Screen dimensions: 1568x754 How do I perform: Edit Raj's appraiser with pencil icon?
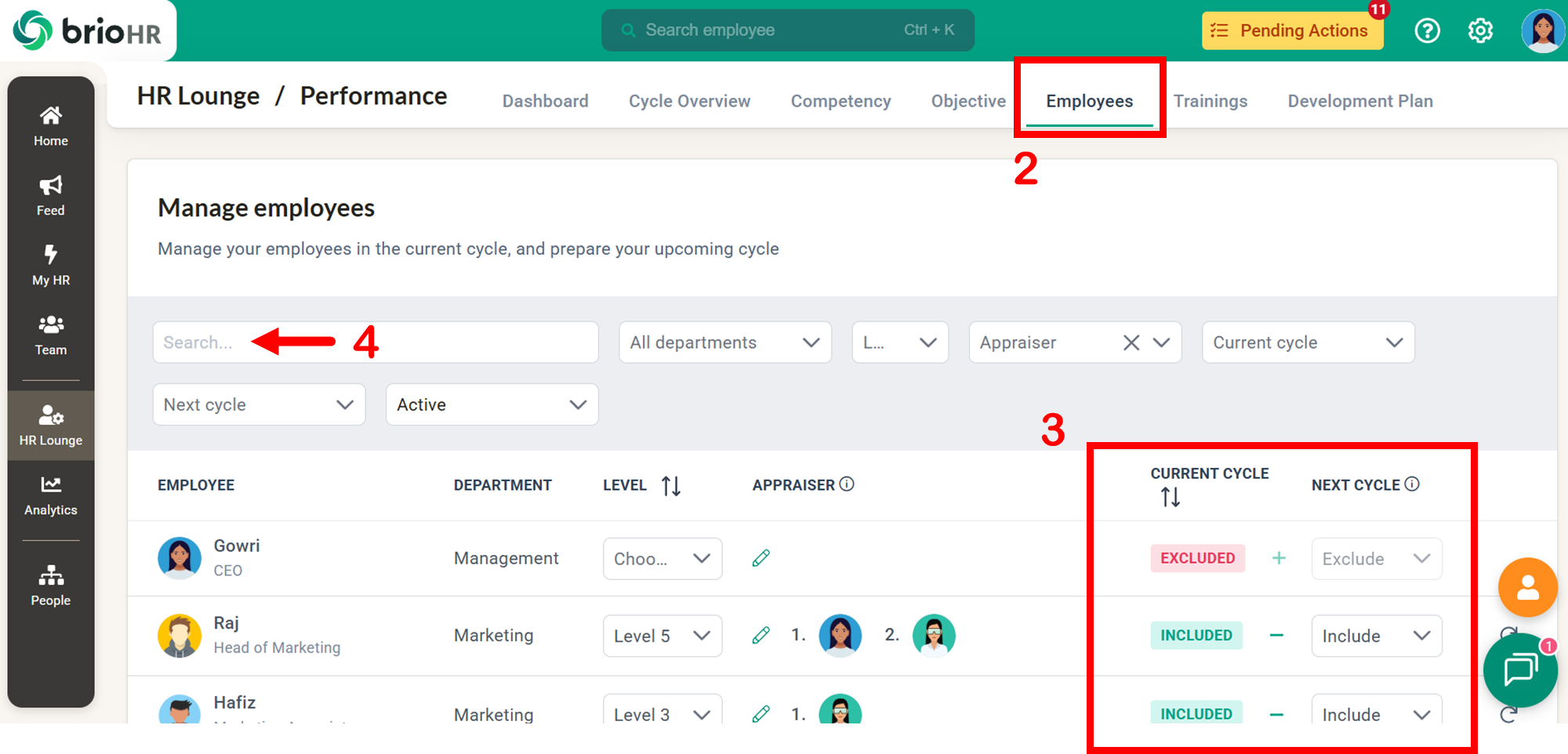[760, 635]
